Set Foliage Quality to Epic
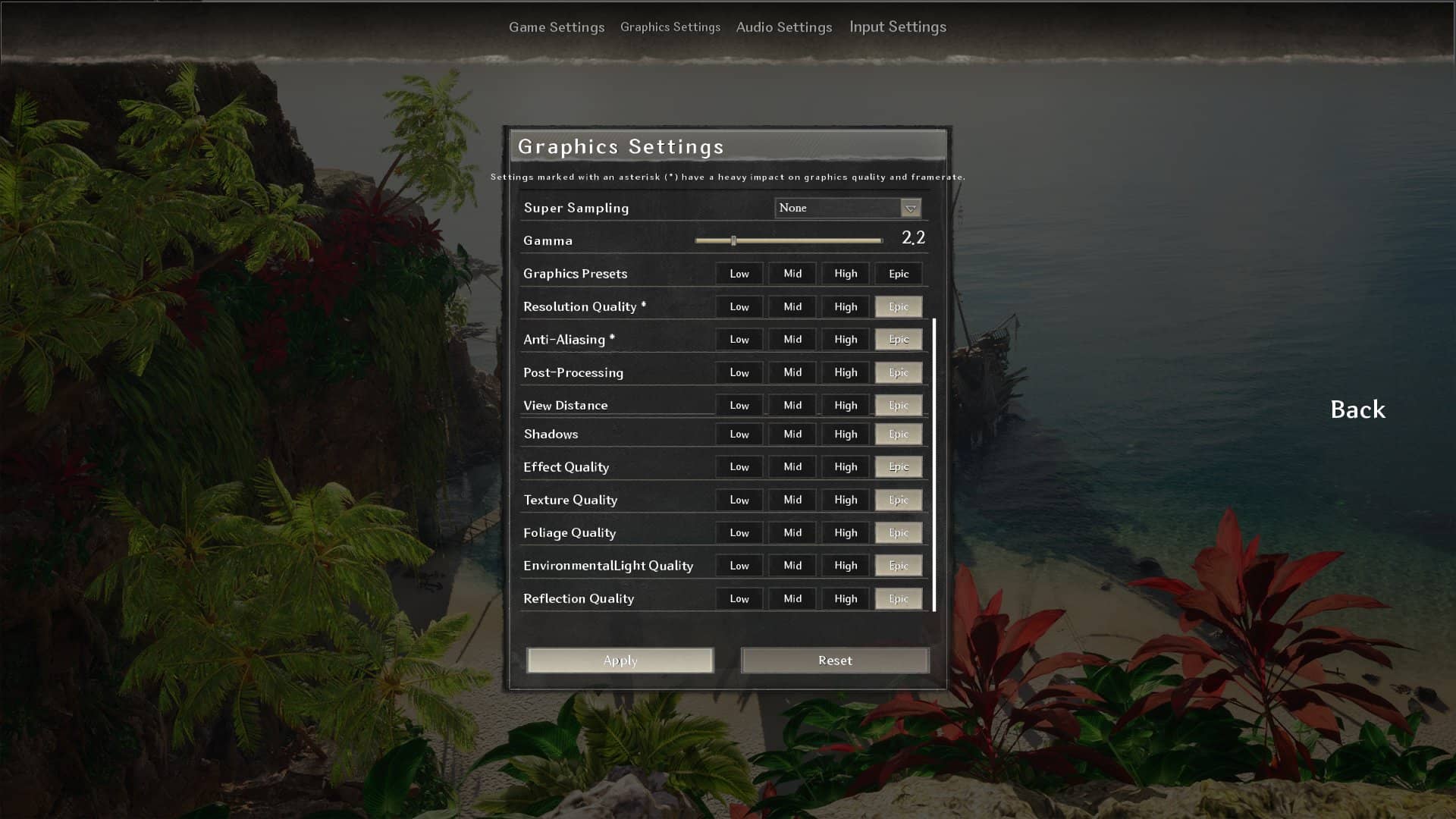 click(899, 532)
